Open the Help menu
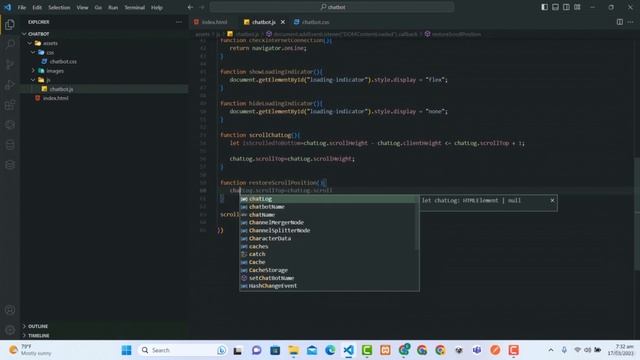Image resolution: width=640 pixels, height=360 pixels. [157, 7]
